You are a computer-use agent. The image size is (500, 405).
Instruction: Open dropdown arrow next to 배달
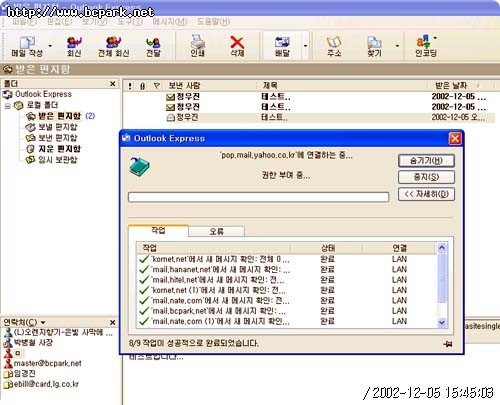pos(305,46)
